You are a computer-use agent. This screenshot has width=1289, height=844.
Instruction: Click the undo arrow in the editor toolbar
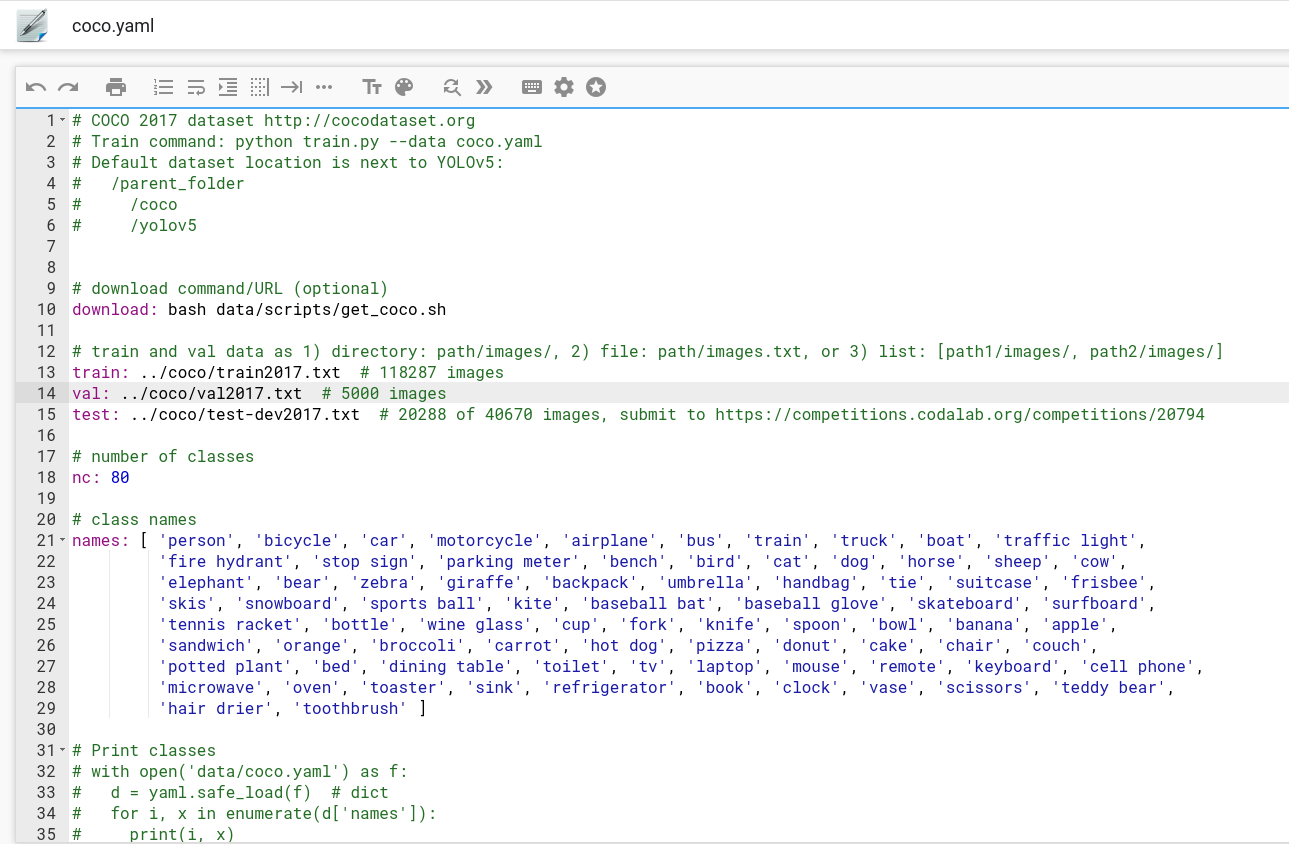tap(36, 87)
